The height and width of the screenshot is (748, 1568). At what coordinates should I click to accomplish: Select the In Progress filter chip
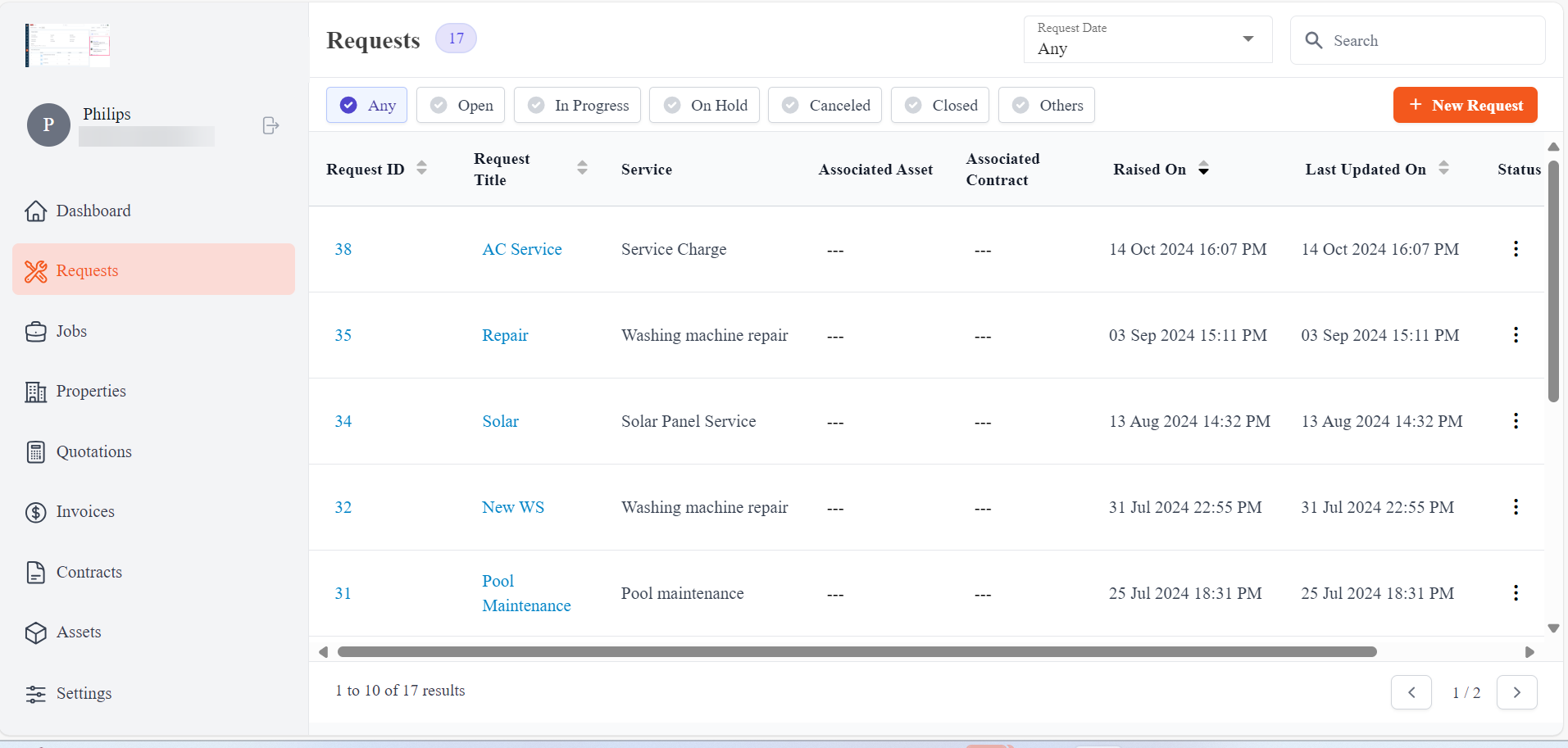point(577,105)
